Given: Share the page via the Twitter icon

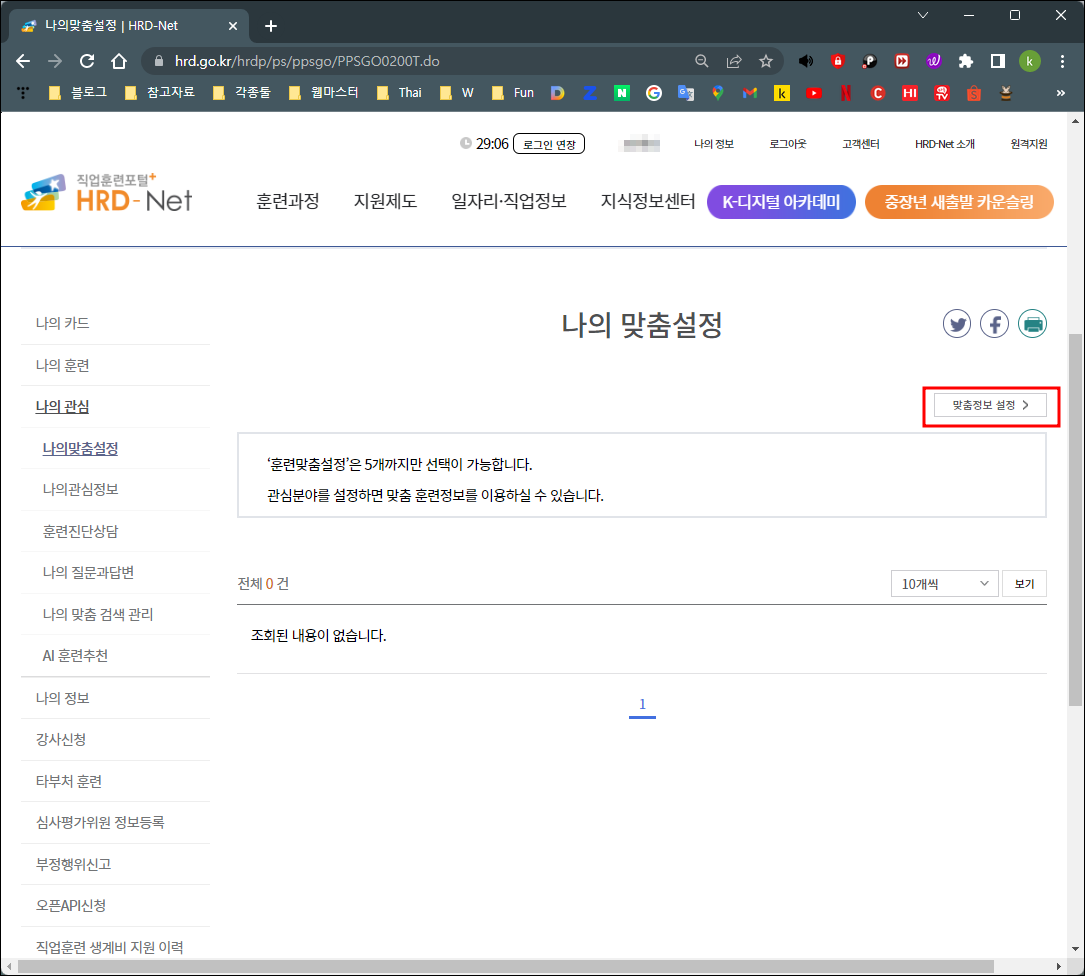Looking at the screenshot, I should tap(957, 323).
